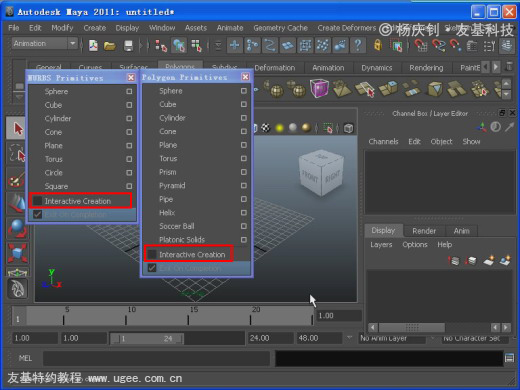Click the yellow light sphere icon
This screenshot has height=390, width=520.
279,128
